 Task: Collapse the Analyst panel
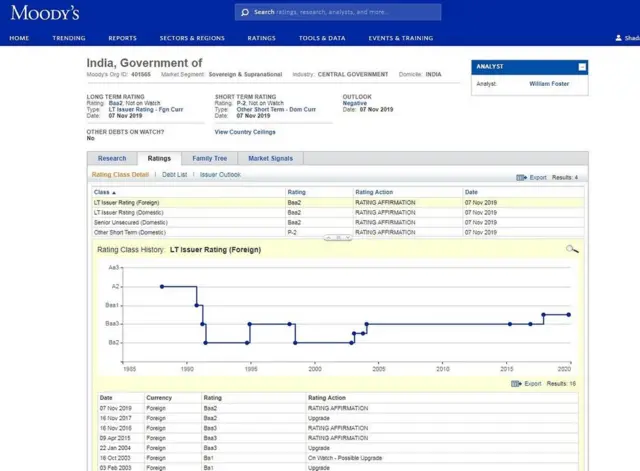581,67
